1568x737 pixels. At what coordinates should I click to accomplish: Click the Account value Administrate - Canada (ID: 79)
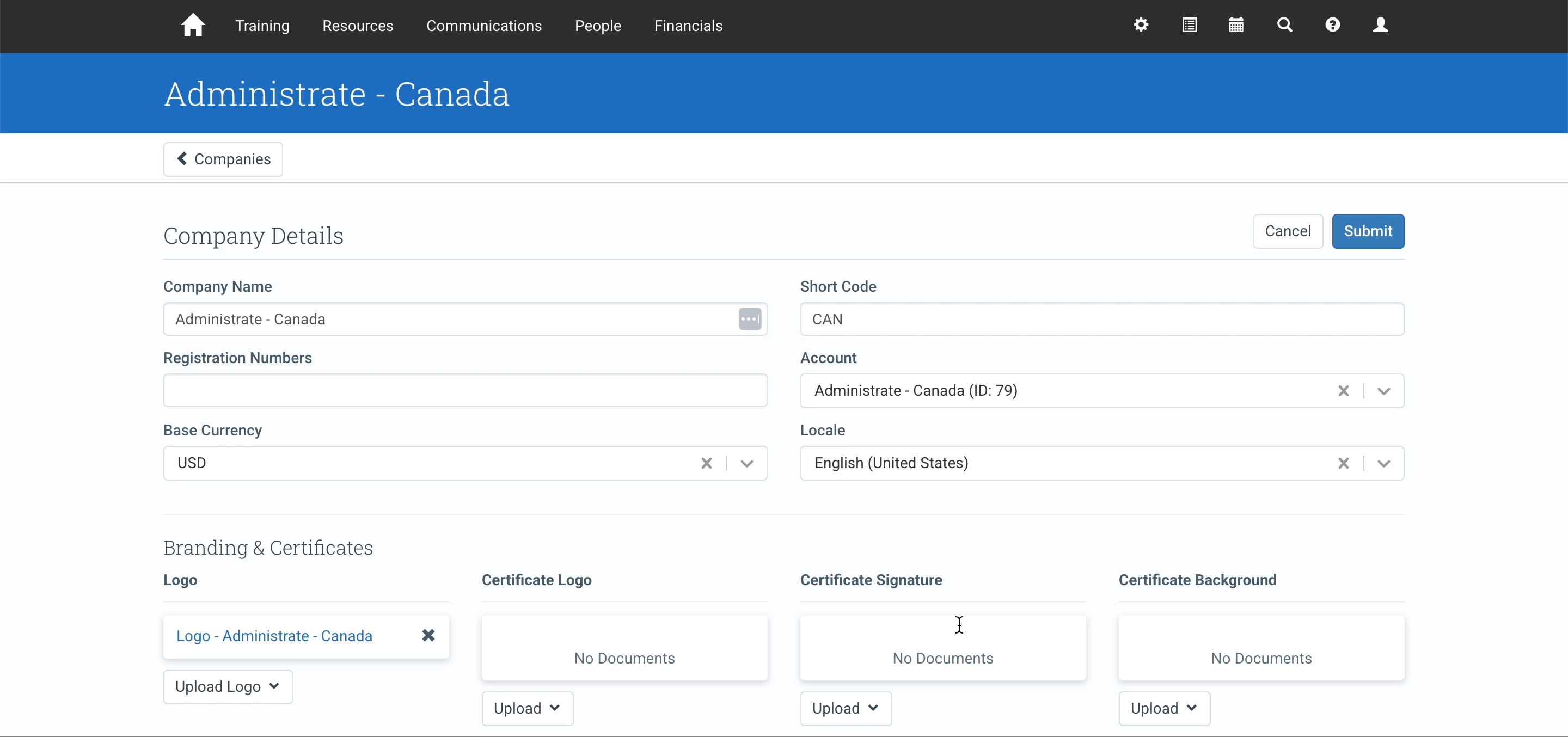(x=915, y=391)
